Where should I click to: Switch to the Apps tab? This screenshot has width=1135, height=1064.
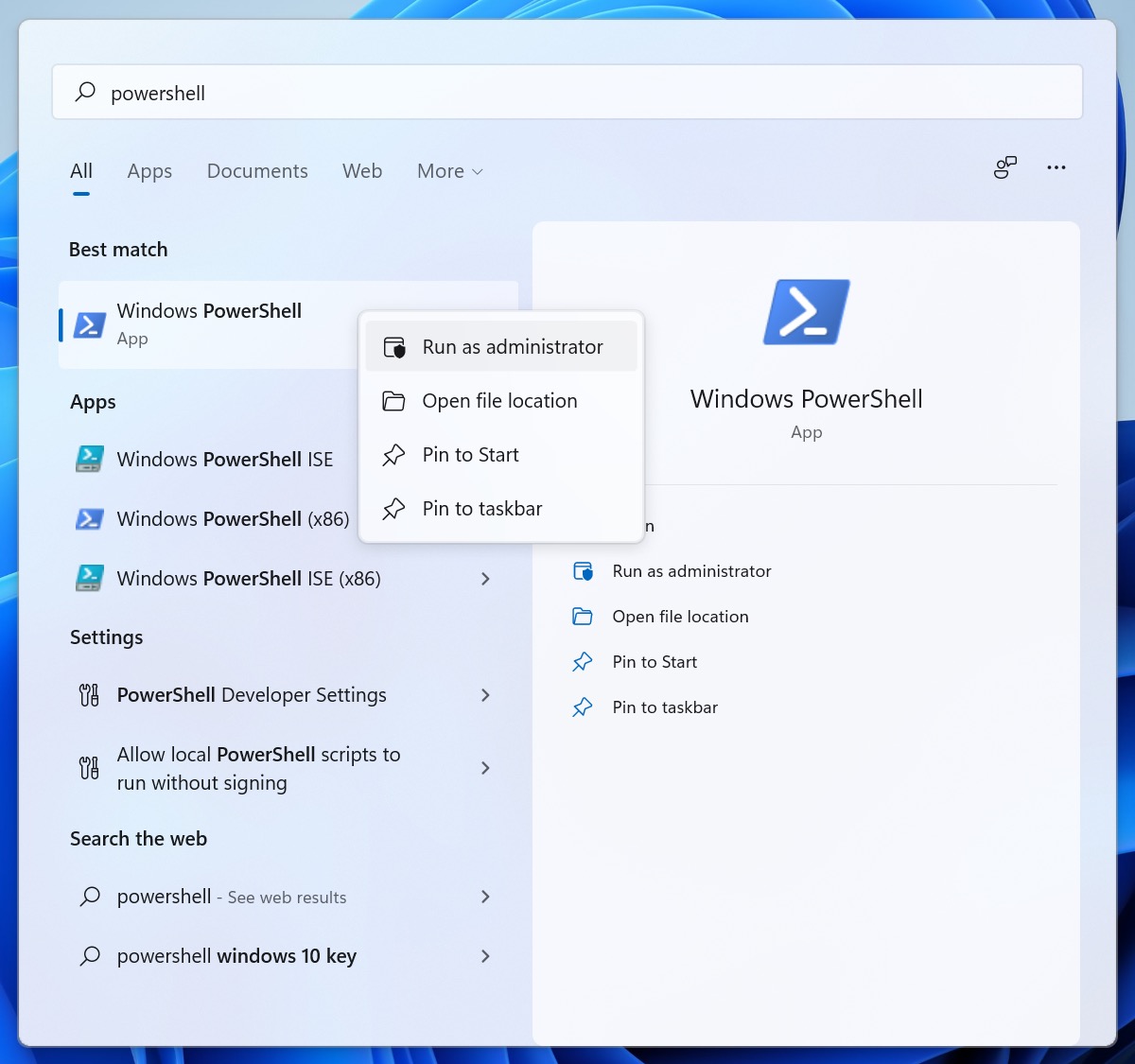pos(148,171)
